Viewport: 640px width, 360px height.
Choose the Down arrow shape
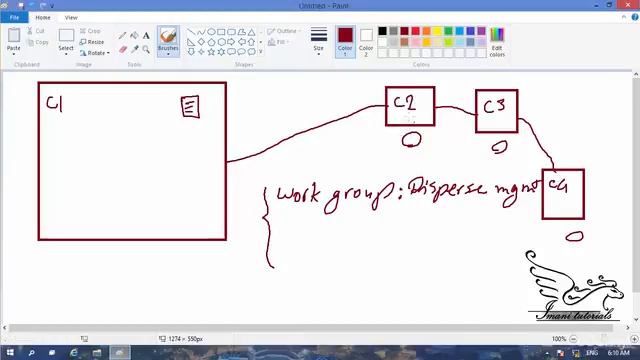point(191,52)
